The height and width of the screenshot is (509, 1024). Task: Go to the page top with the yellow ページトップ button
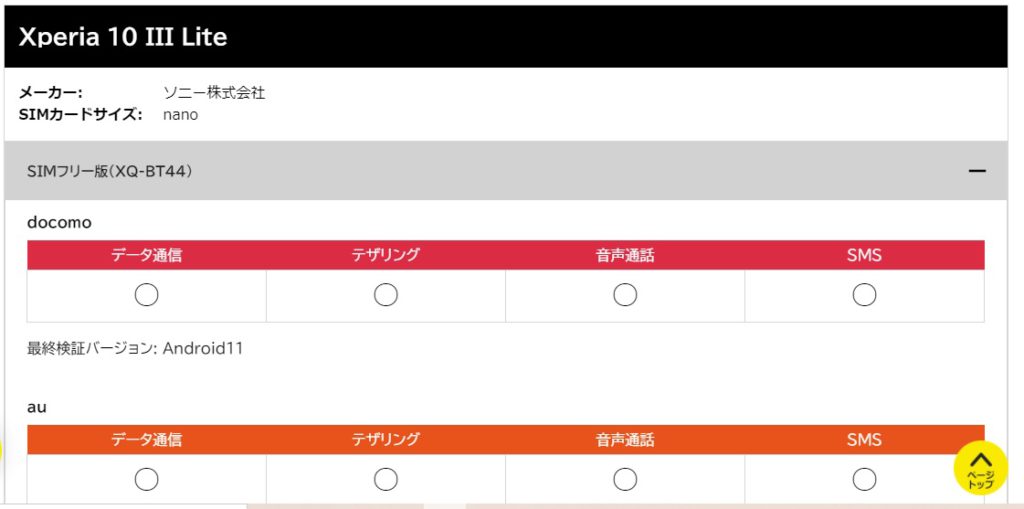(980, 468)
